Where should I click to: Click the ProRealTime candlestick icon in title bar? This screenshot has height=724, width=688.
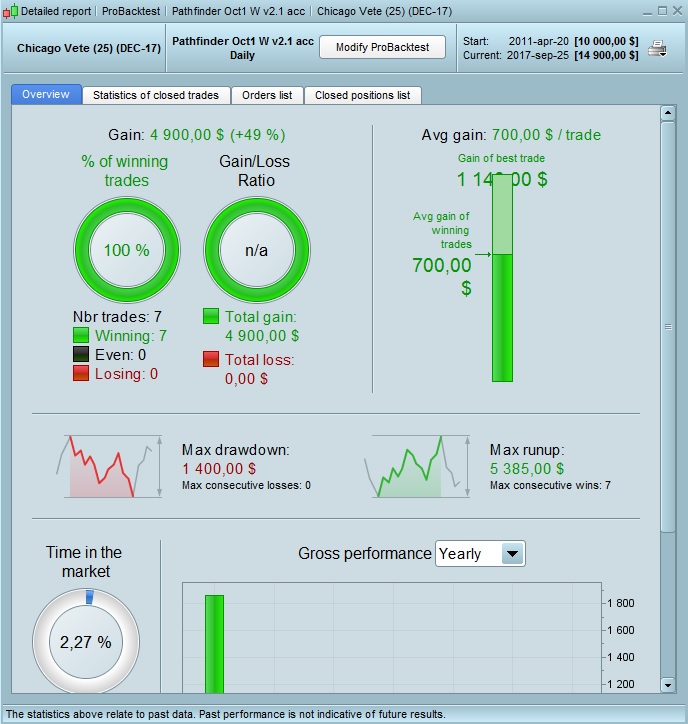pos(10,11)
